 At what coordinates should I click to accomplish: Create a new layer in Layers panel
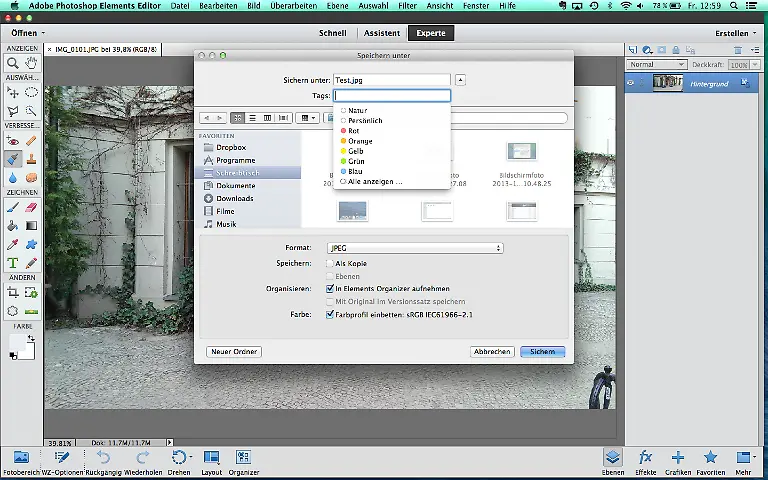(633, 50)
